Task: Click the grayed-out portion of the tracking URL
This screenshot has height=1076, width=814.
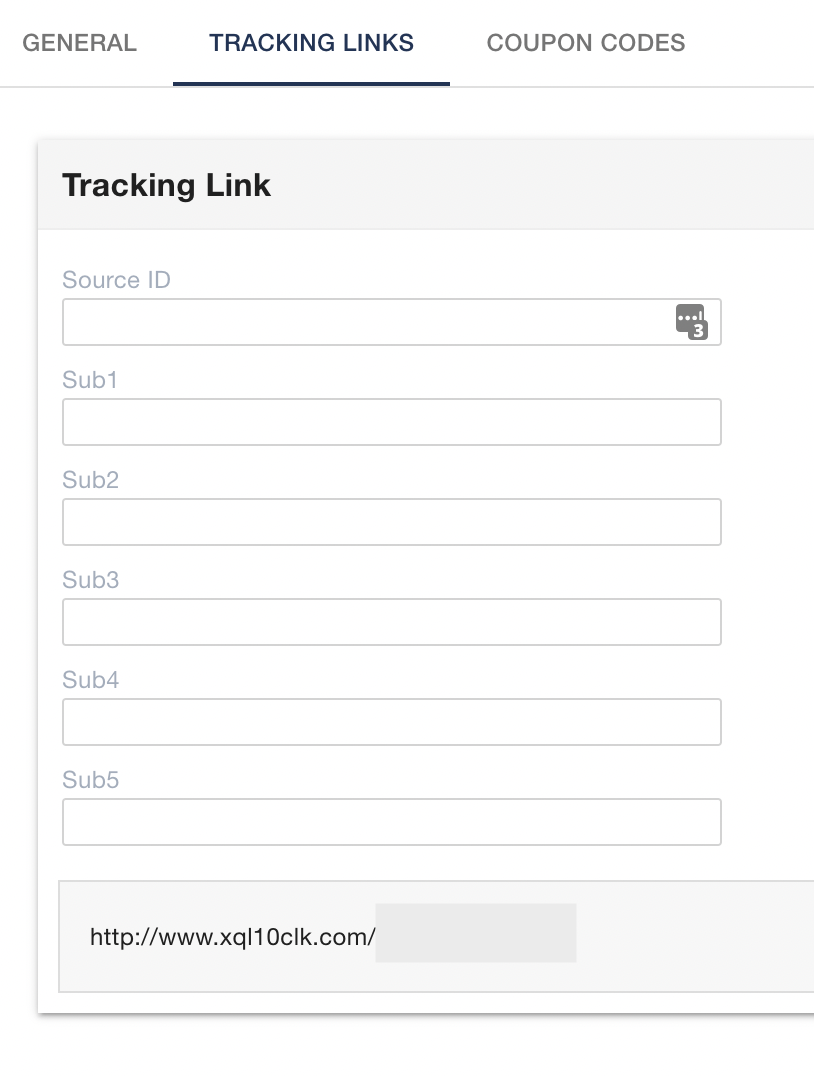Action: pos(476,934)
